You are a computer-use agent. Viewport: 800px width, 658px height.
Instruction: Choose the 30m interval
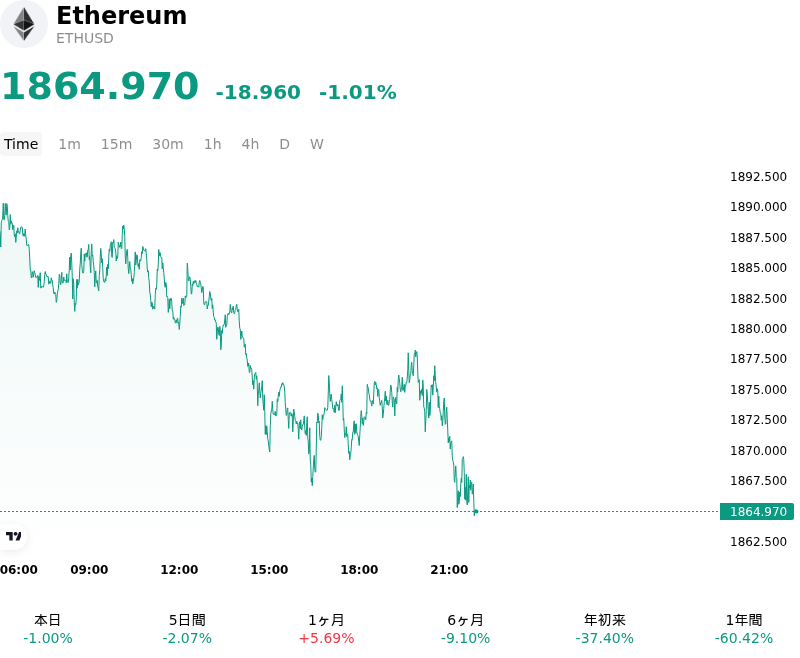click(168, 144)
